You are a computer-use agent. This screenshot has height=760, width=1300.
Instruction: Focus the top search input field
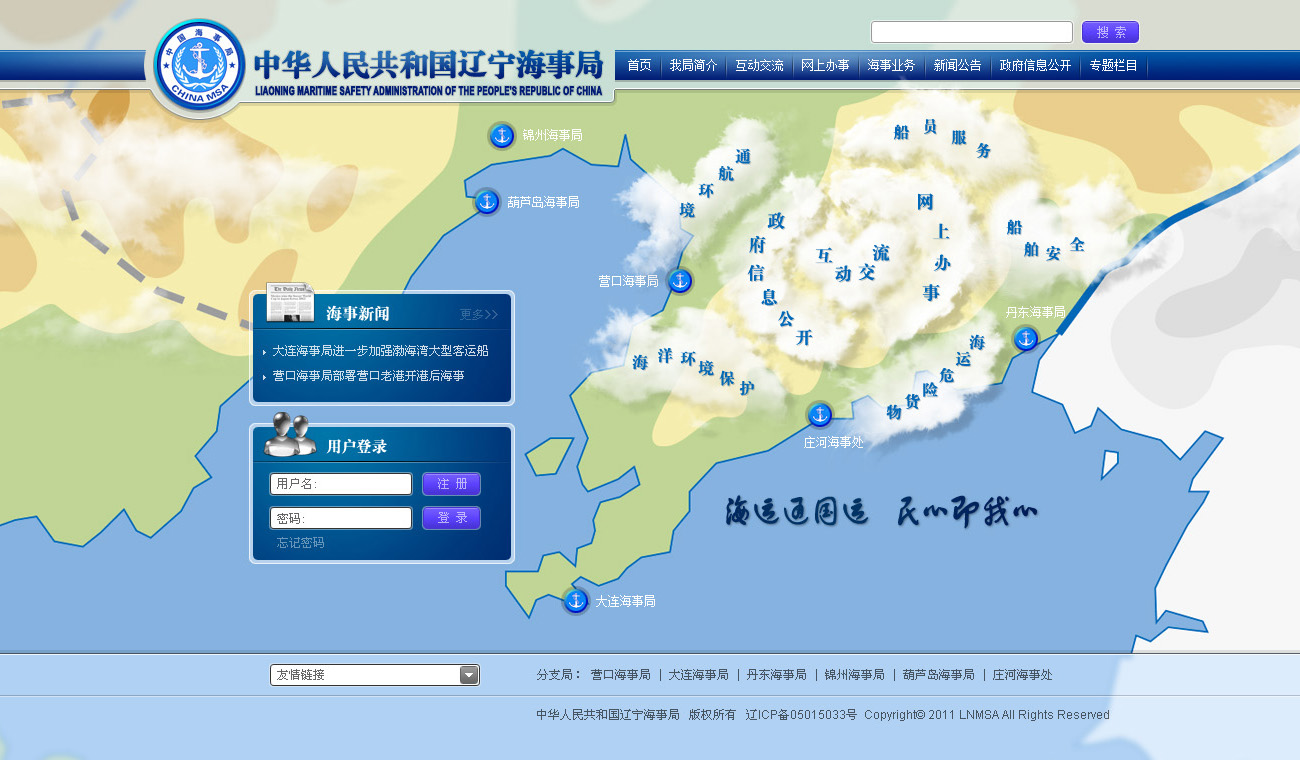[972, 32]
